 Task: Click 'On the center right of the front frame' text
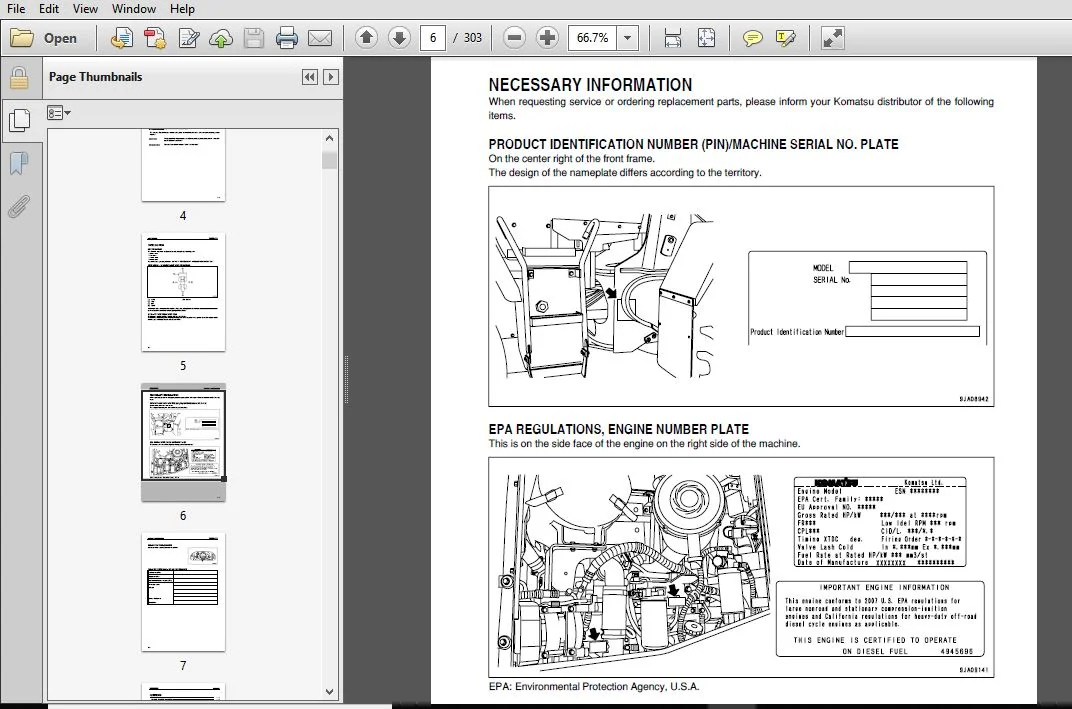click(572, 159)
